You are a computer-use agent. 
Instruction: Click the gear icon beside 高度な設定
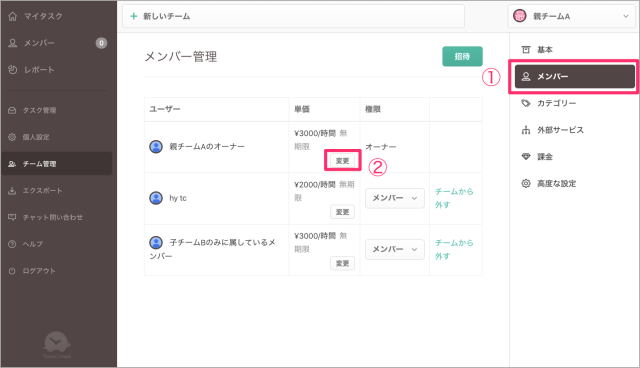(x=526, y=184)
